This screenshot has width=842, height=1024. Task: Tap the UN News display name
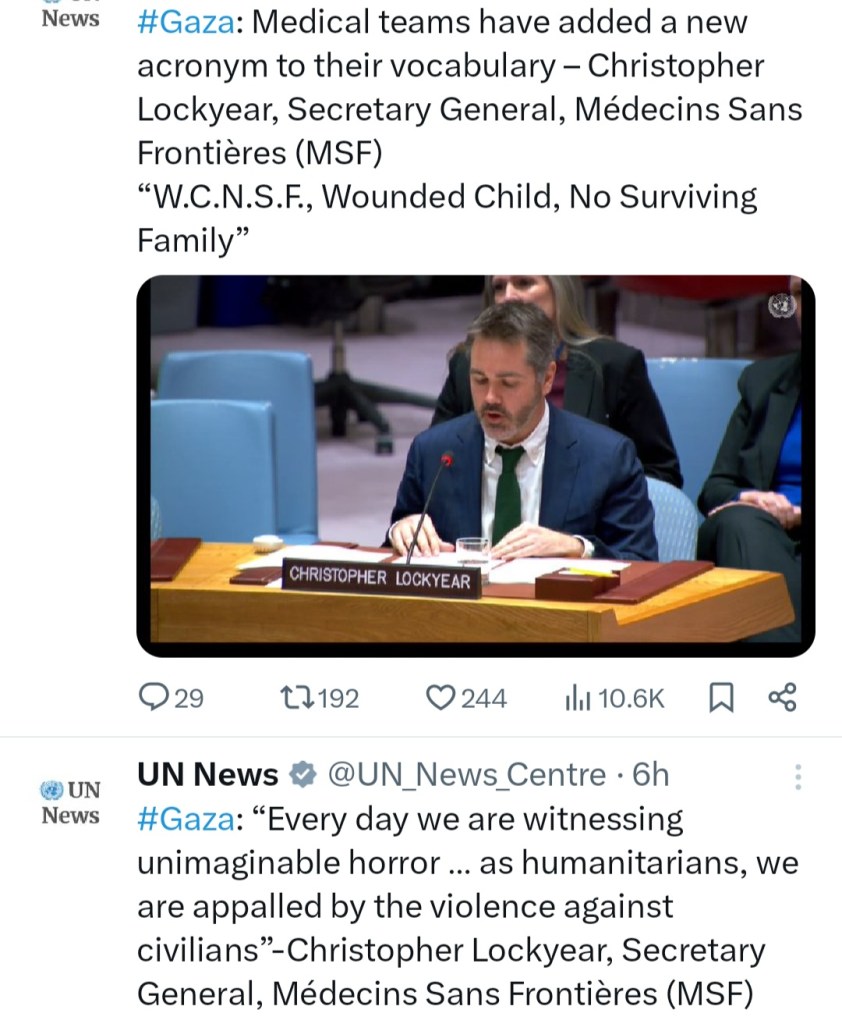[x=207, y=775]
